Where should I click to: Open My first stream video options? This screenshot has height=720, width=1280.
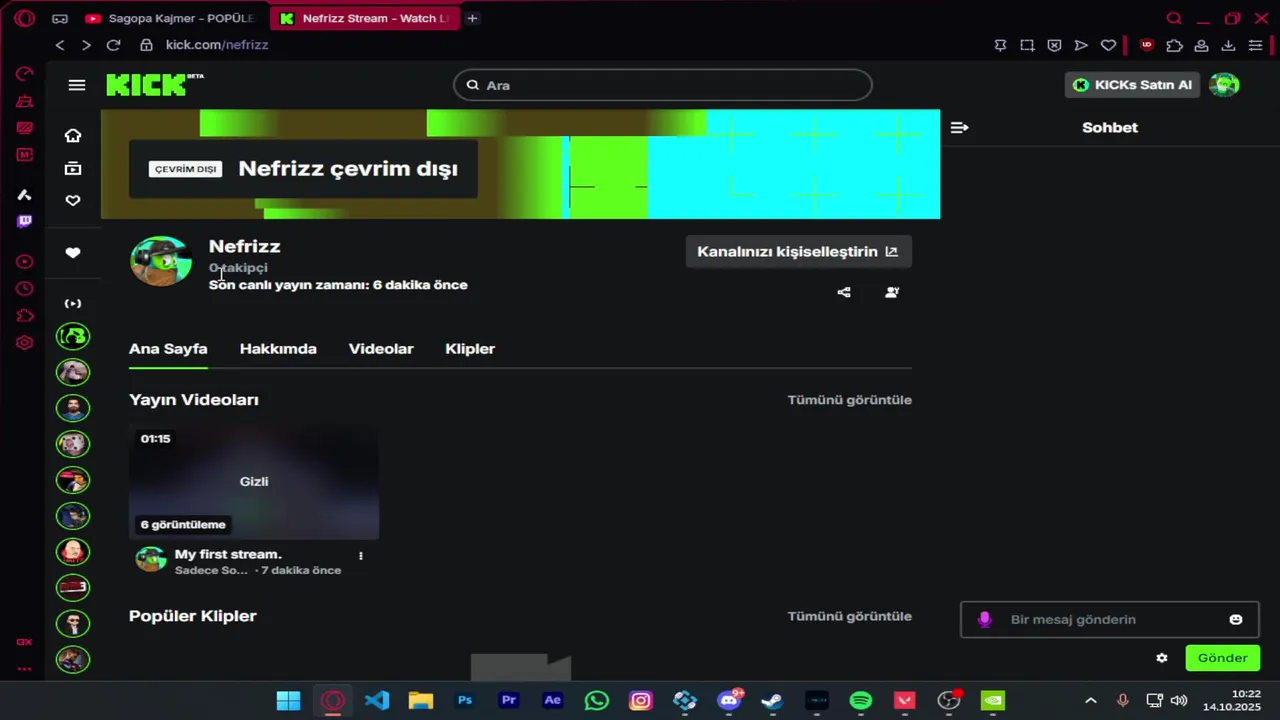361,556
